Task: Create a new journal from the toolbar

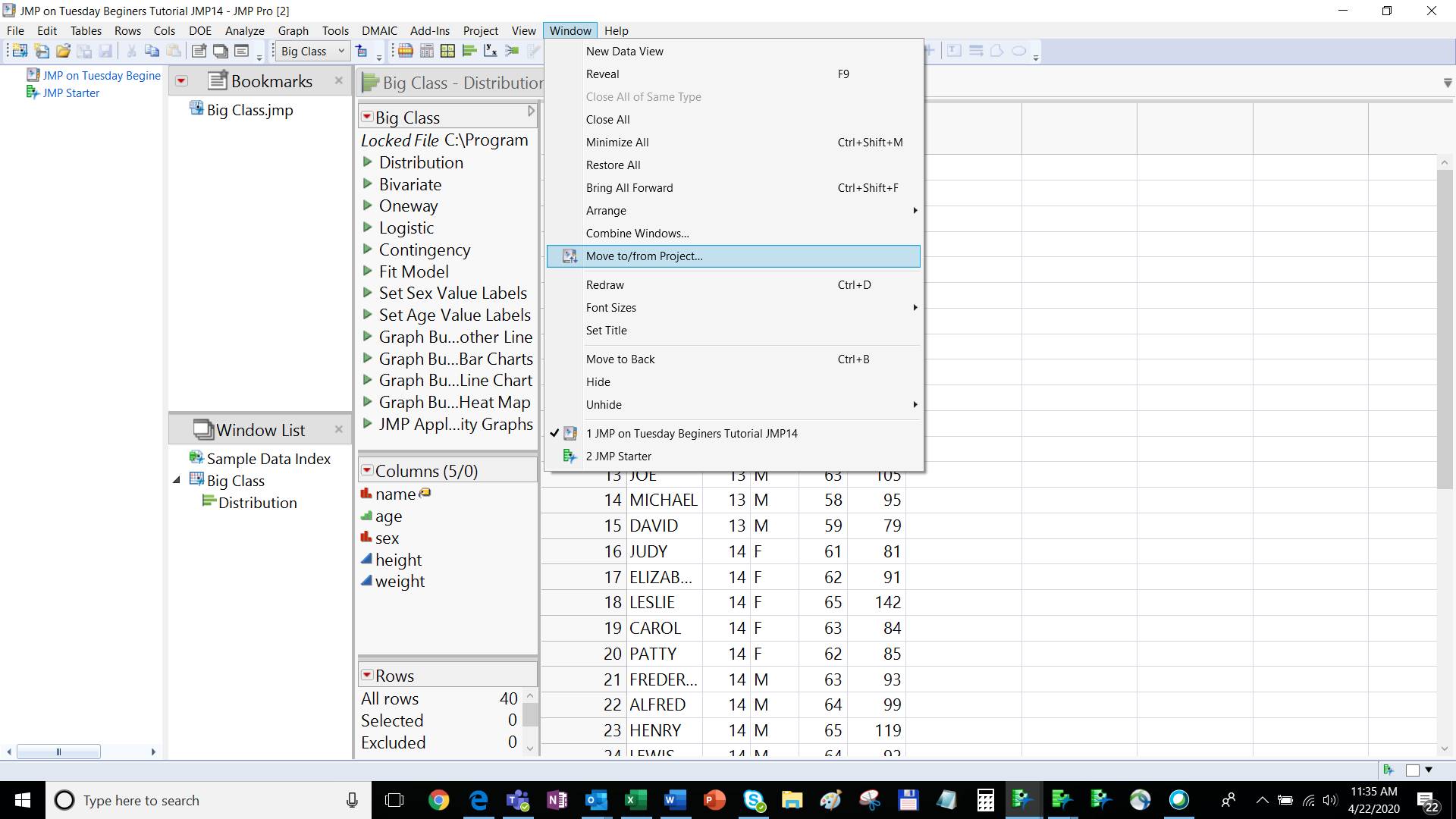Action: click(x=199, y=51)
